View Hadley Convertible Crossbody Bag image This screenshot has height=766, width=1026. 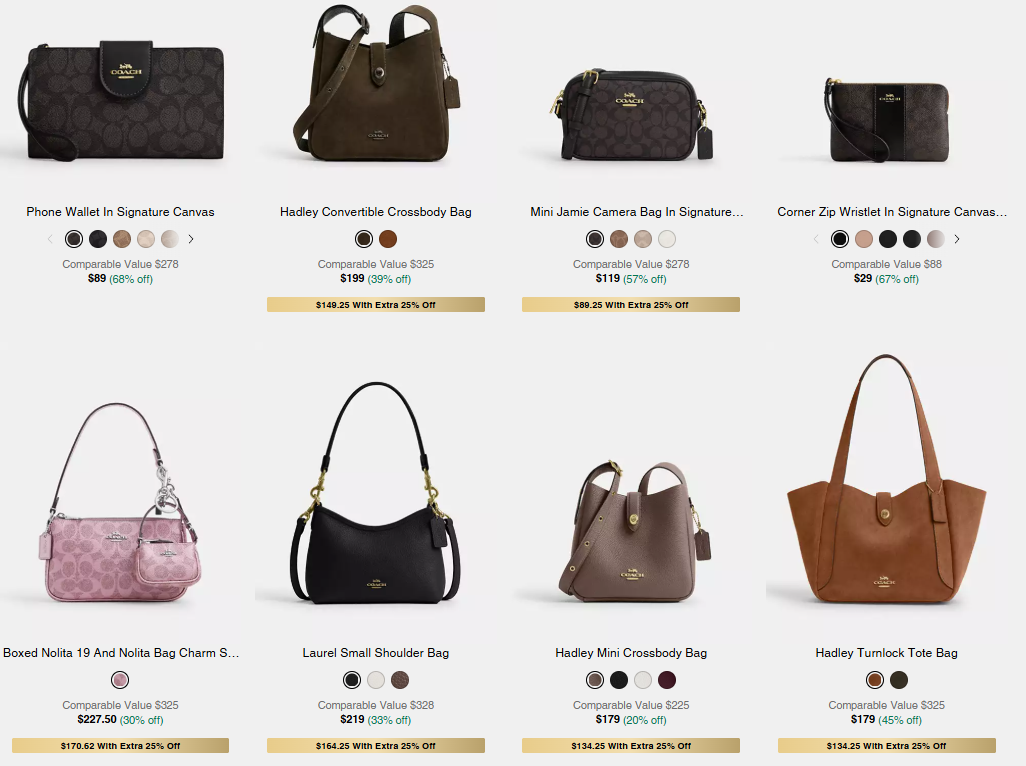376,84
